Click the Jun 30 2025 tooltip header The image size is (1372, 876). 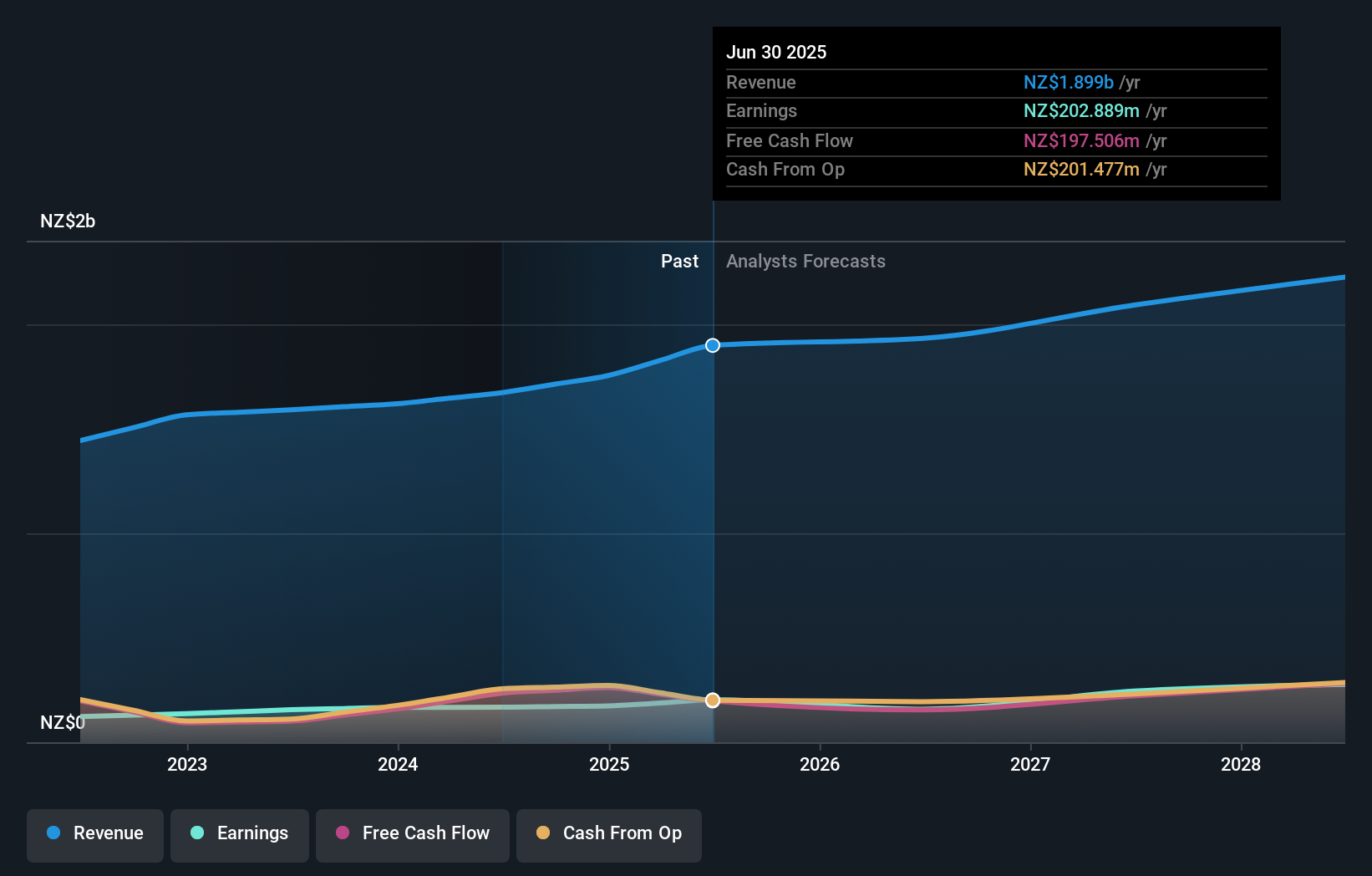[x=776, y=52]
